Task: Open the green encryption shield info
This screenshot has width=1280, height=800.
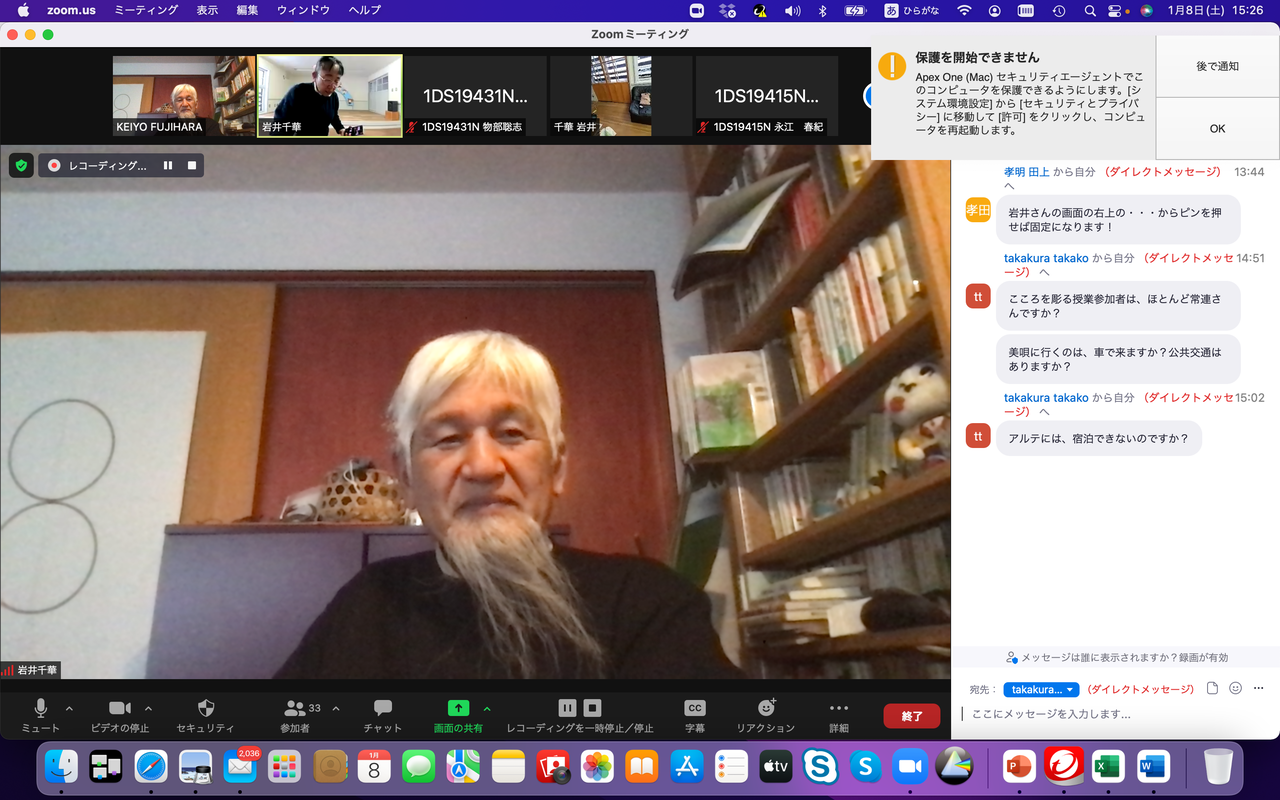Action: [x=21, y=165]
